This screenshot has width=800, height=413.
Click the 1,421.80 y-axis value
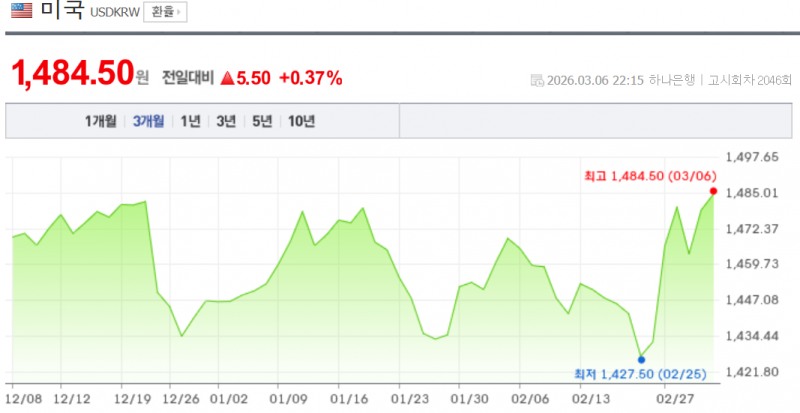click(x=753, y=372)
